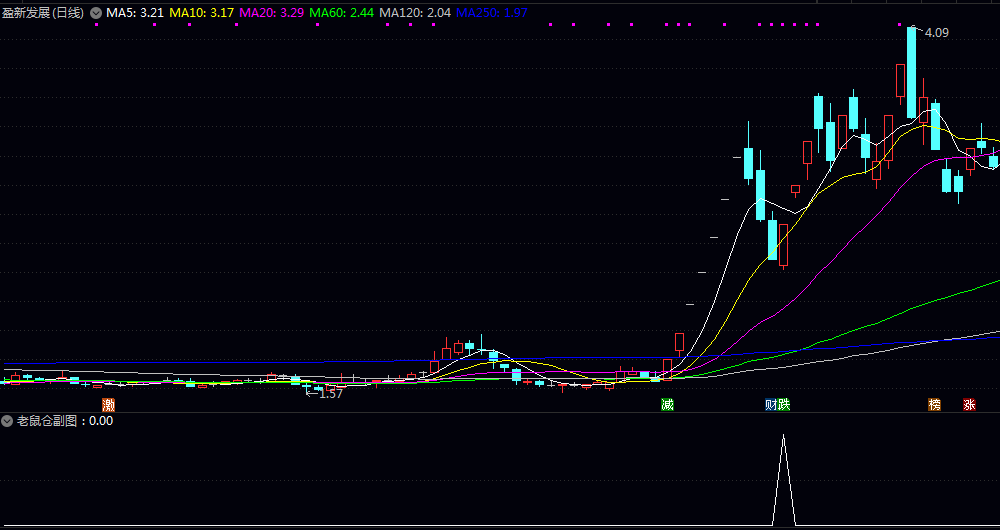Image resolution: width=1000 pixels, height=530 pixels.
Task: Click the orange 榜 marker icon
Action: [935, 405]
